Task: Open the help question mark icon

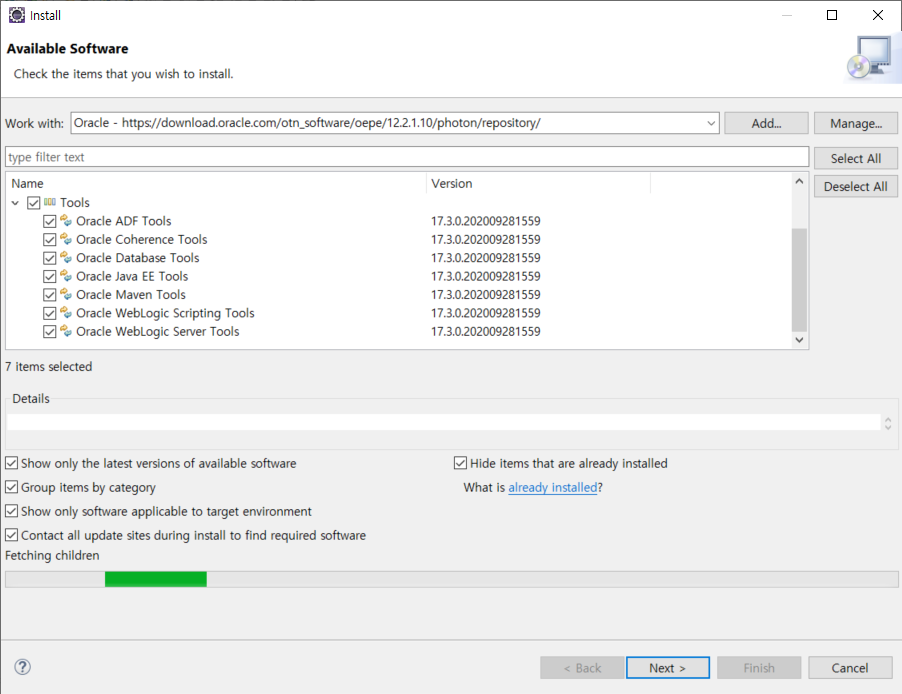Action: click(22, 667)
